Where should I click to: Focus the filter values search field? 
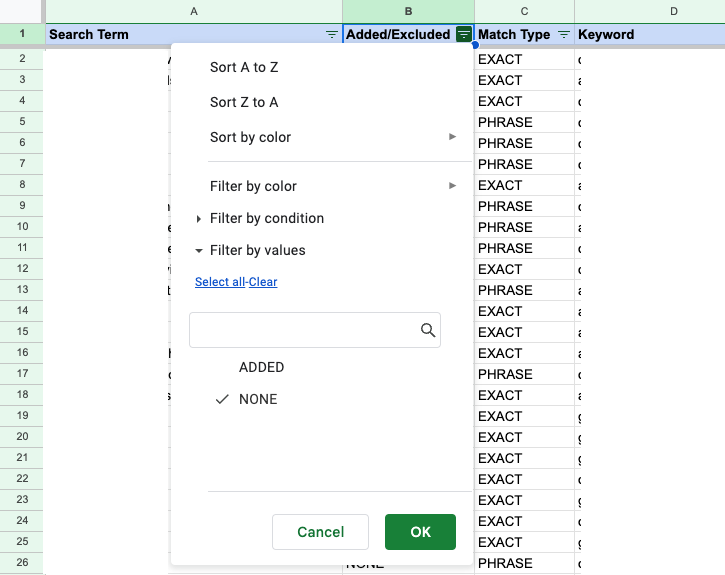(x=304, y=330)
